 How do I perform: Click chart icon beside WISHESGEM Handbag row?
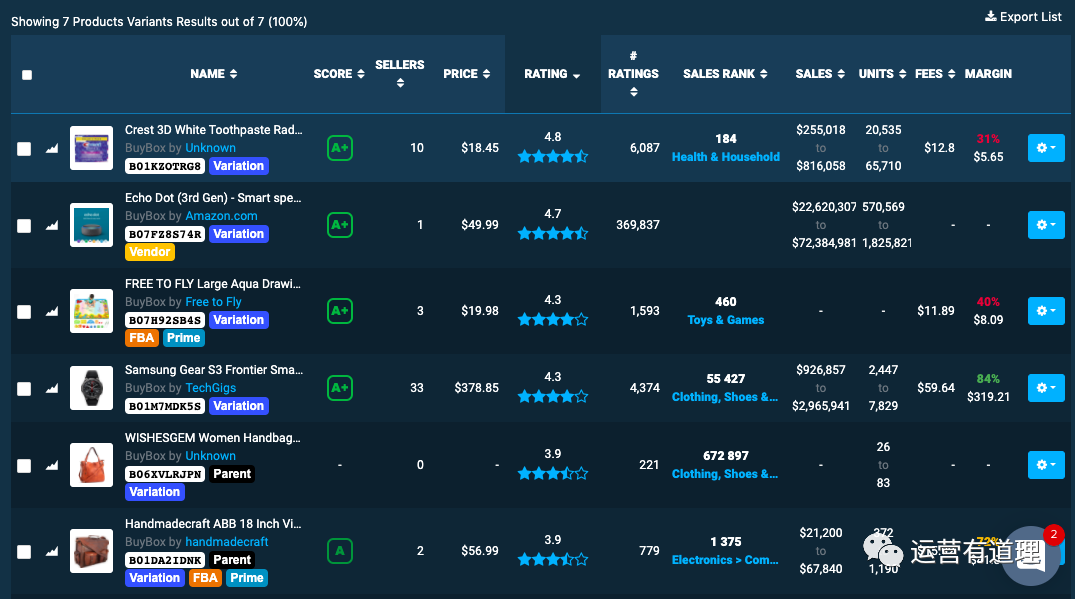click(x=52, y=466)
